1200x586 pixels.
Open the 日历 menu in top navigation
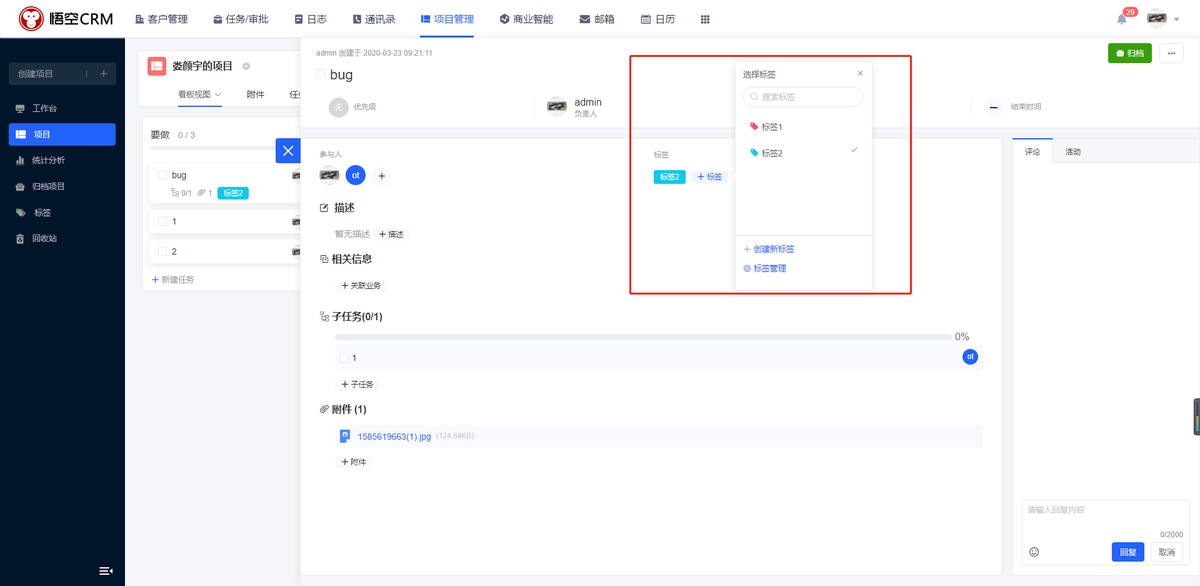pyautogui.click(x=658, y=18)
